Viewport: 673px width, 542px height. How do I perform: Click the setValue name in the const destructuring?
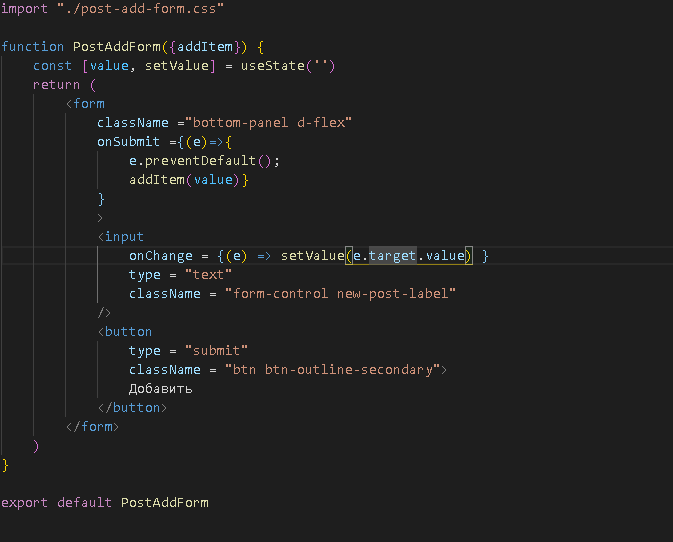[x=177, y=66]
